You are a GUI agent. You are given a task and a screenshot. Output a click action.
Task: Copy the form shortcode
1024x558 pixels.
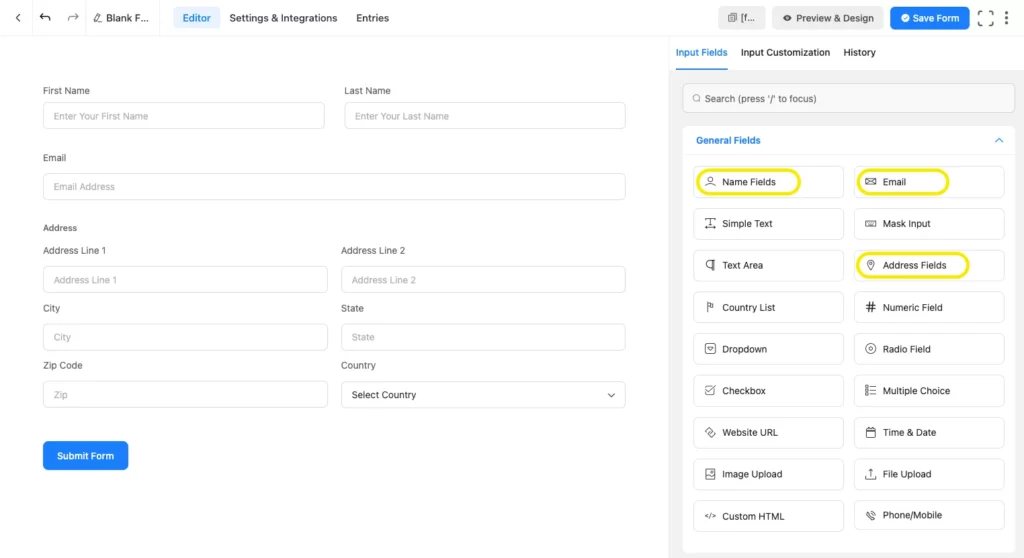point(741,18)
